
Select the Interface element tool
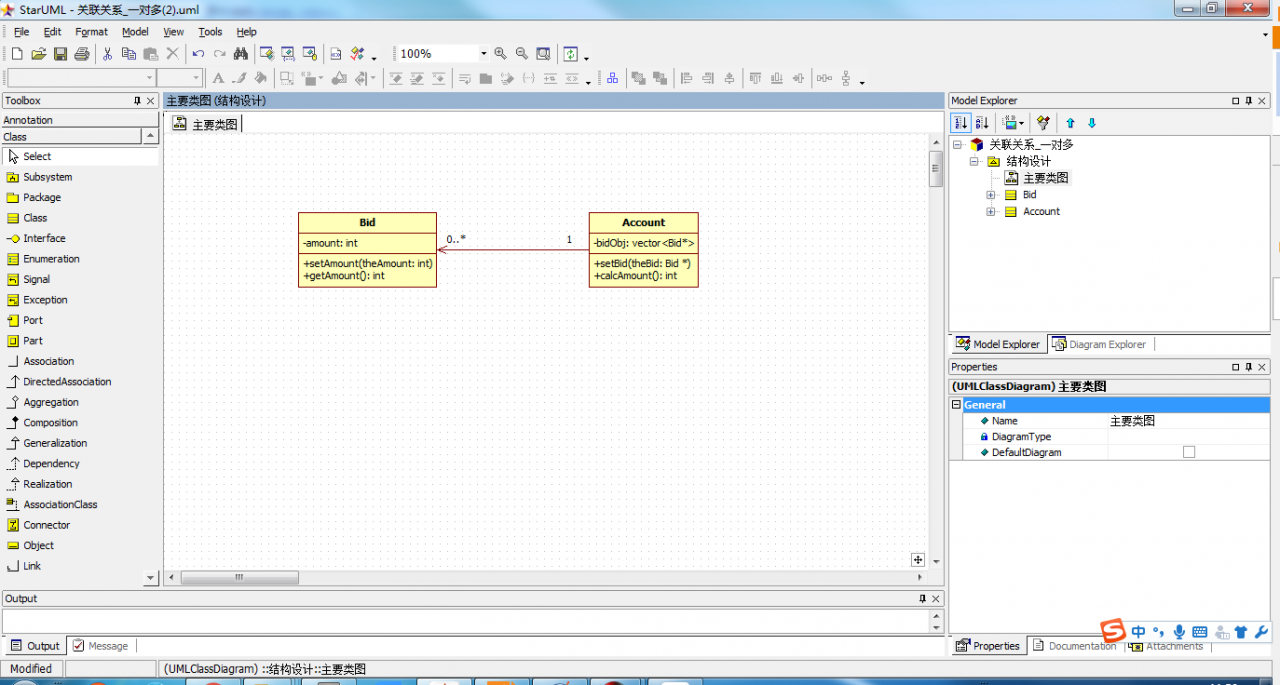tap(44, 238)
